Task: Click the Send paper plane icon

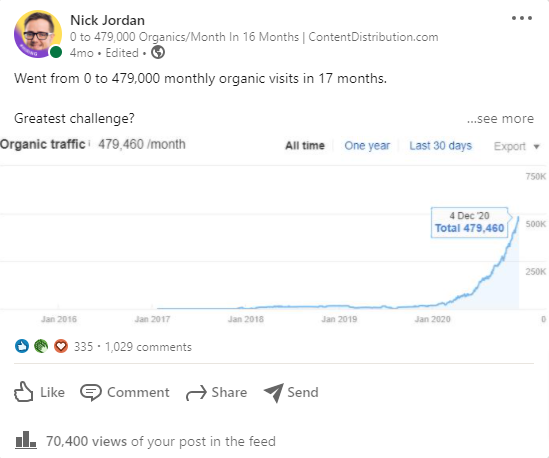Action: 273,393
